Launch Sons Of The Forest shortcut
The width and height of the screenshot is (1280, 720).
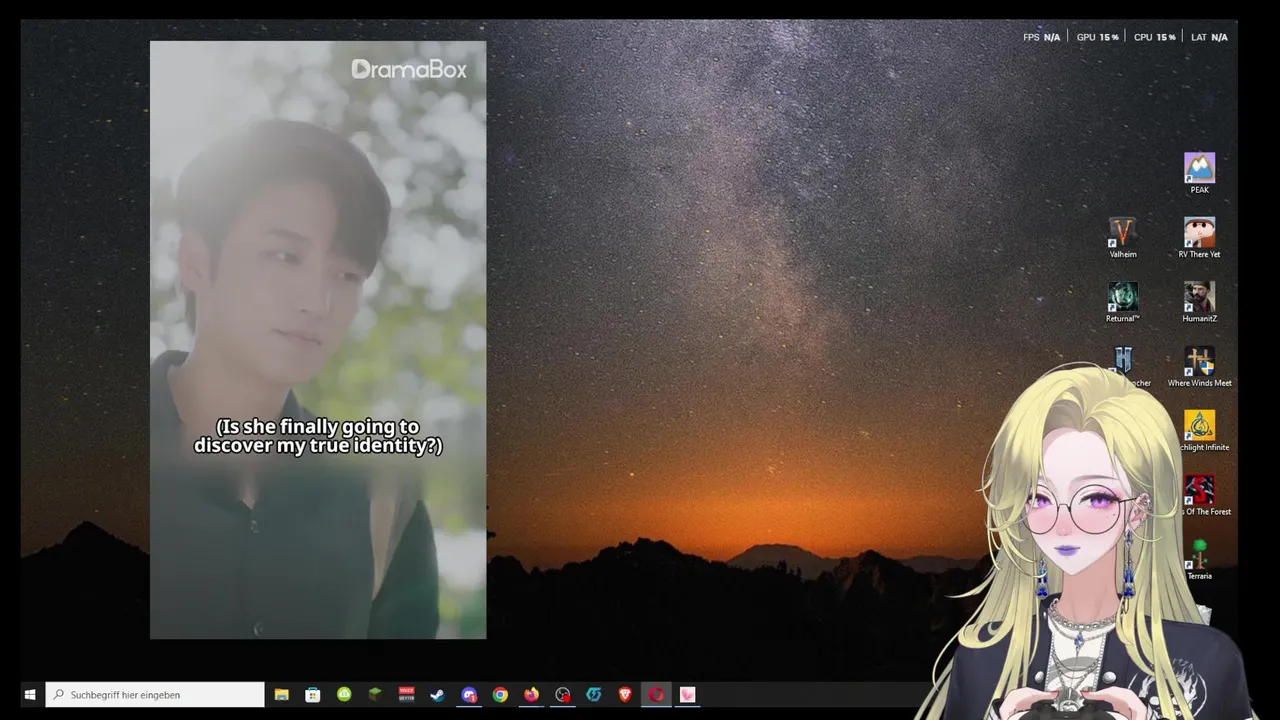point(1200,495)
